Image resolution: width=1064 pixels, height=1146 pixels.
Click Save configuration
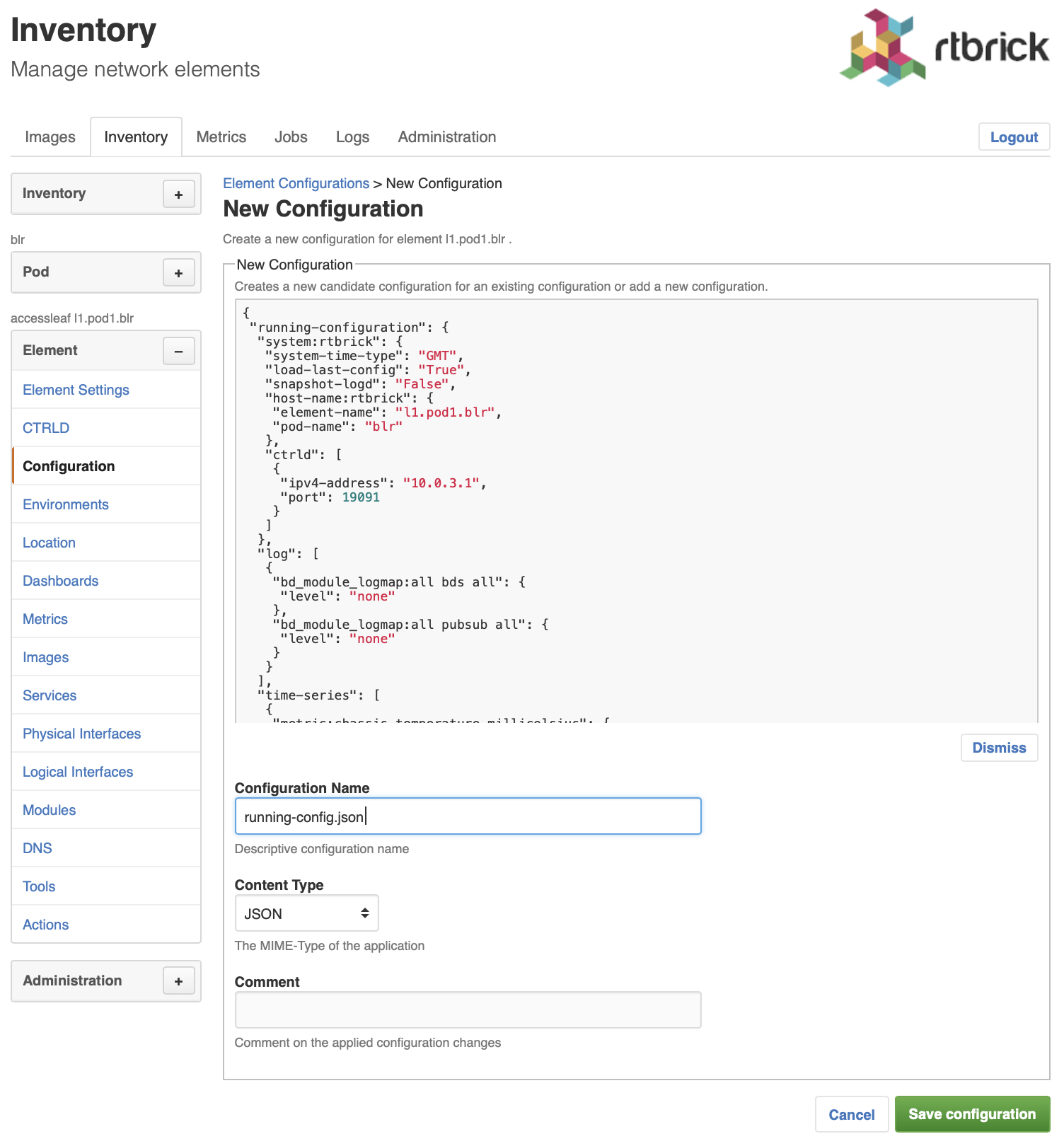pyautogui.click(x=972, y=1114)
